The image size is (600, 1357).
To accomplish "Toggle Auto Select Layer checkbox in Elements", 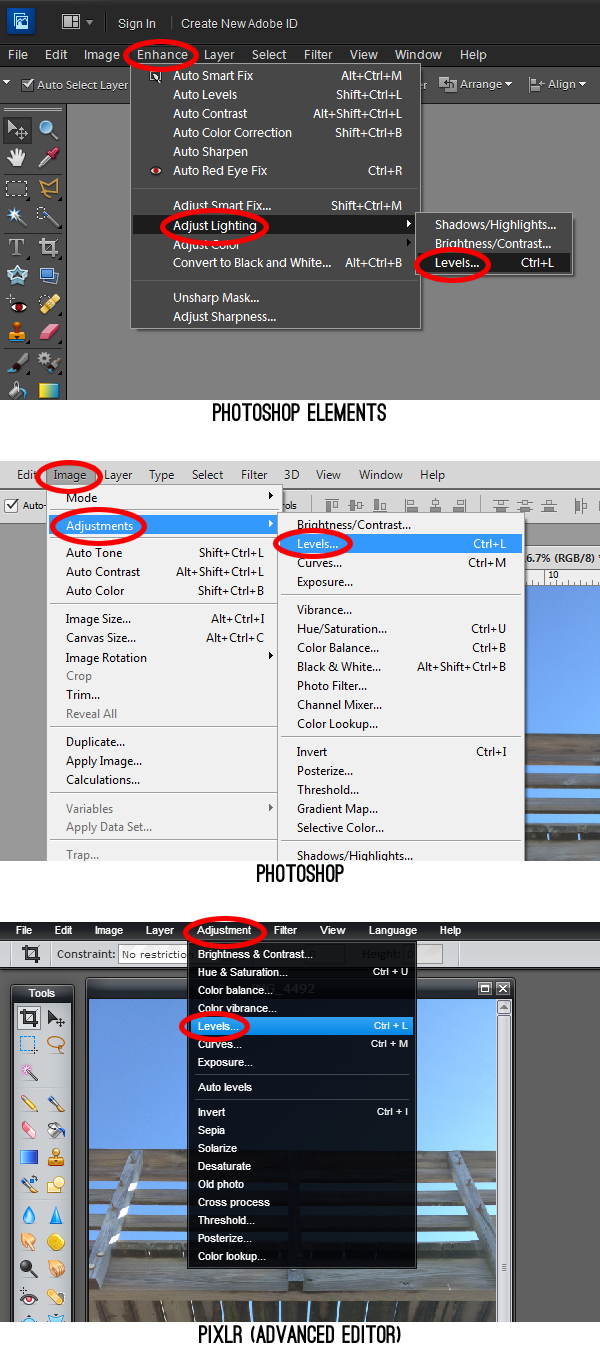I will pos(27,85).
